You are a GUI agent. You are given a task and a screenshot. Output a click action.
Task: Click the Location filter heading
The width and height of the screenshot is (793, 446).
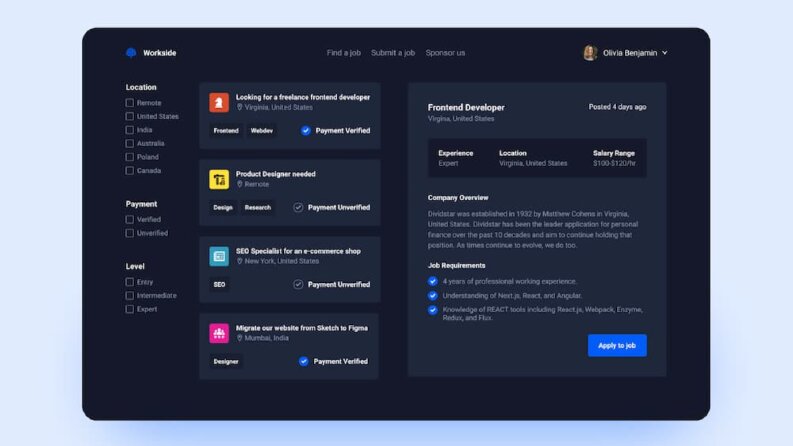(141, 87)
